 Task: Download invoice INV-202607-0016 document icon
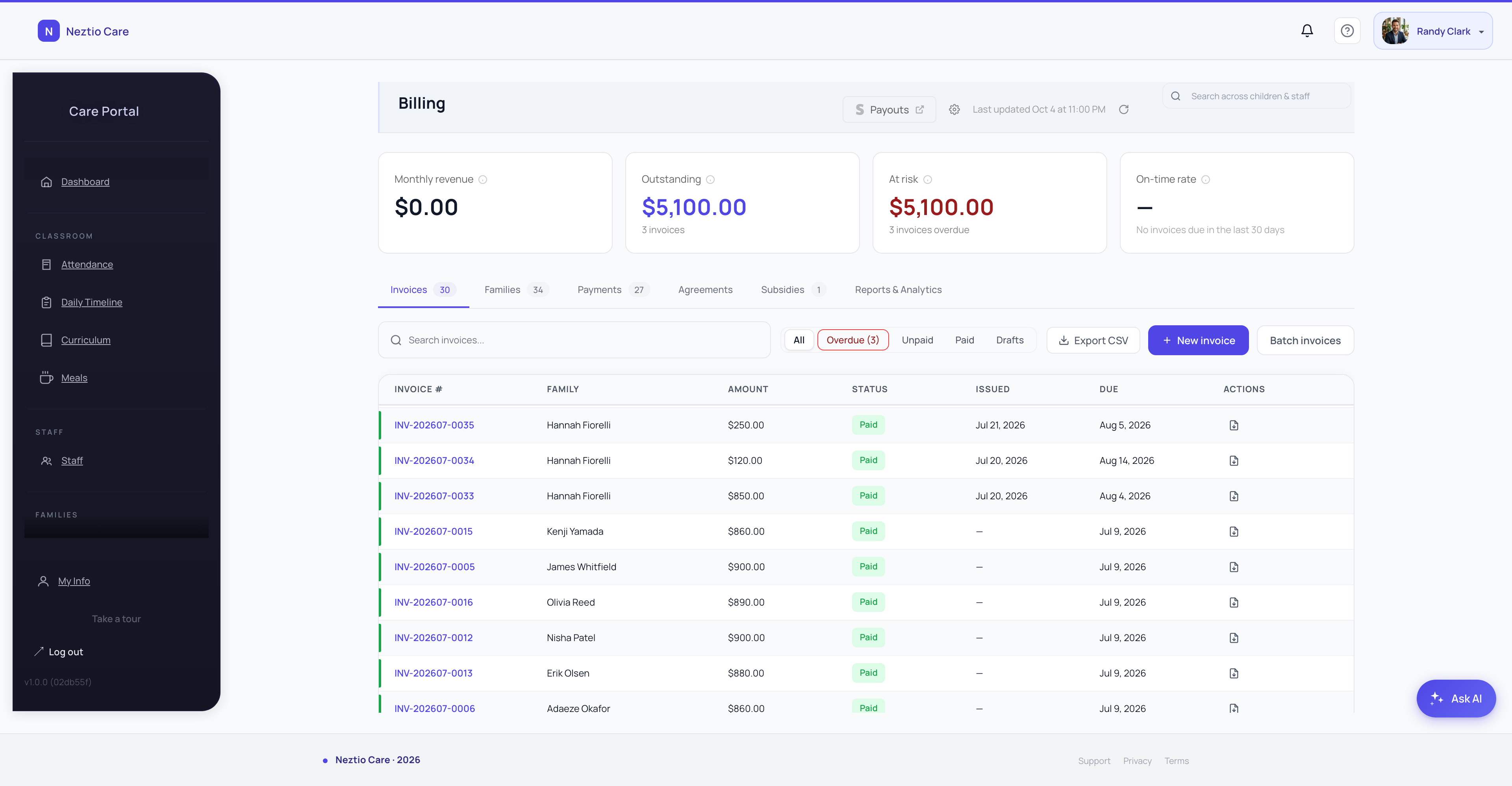click(1234, 603)
